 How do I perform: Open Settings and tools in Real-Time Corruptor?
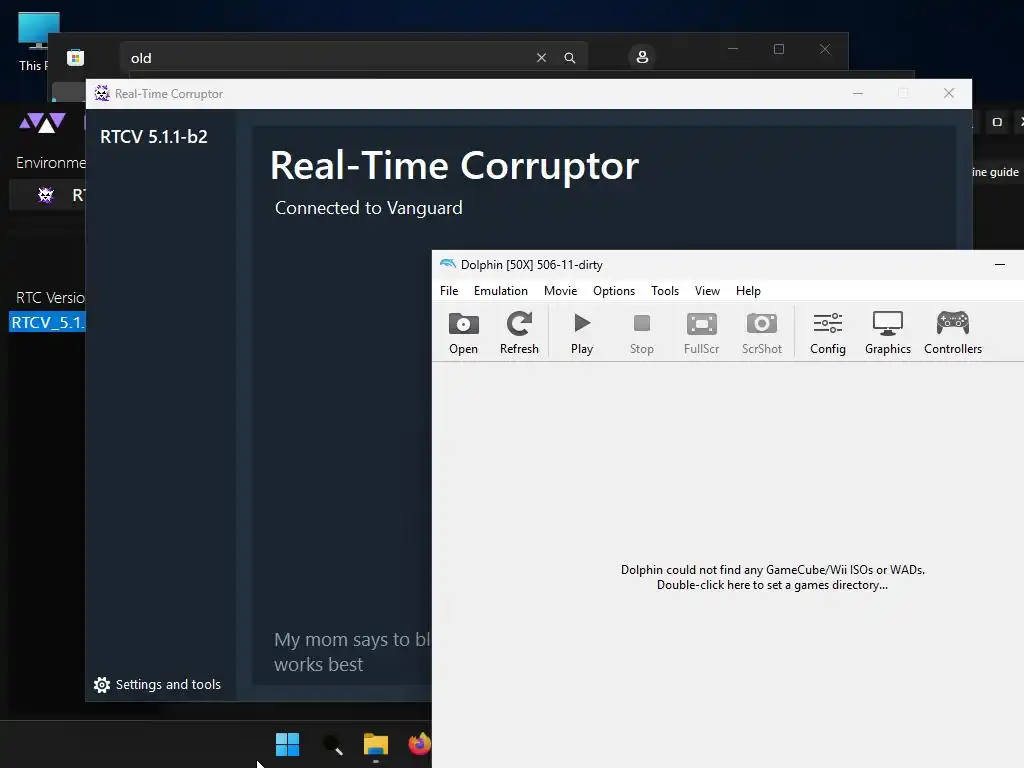coord(157,684)
